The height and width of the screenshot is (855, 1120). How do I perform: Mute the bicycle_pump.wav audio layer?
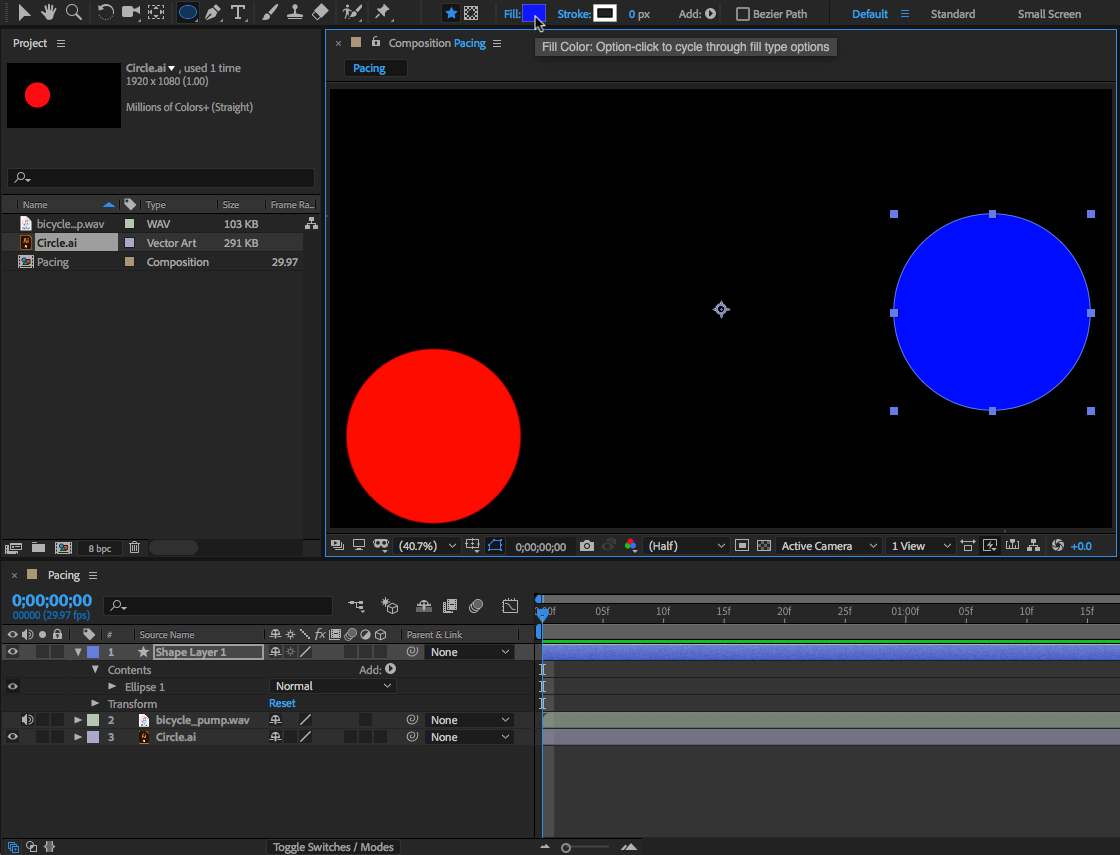click(28, 720)
